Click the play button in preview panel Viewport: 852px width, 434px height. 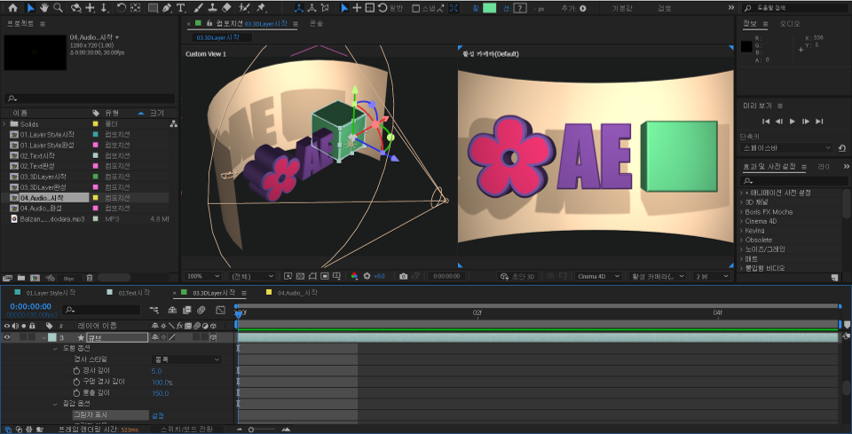click(x=792, y=121)
